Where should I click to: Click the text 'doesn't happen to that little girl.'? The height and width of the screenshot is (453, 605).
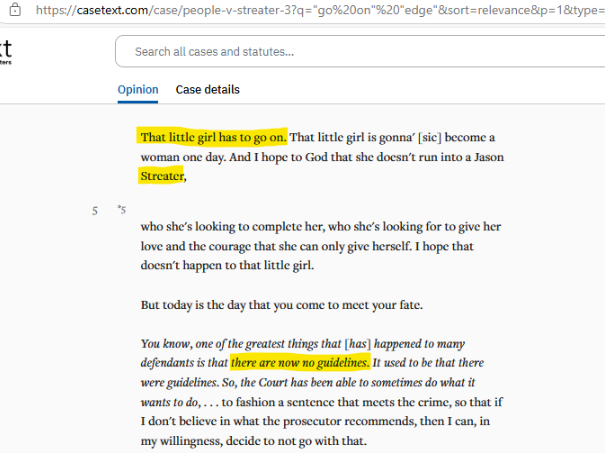point(227,265)
